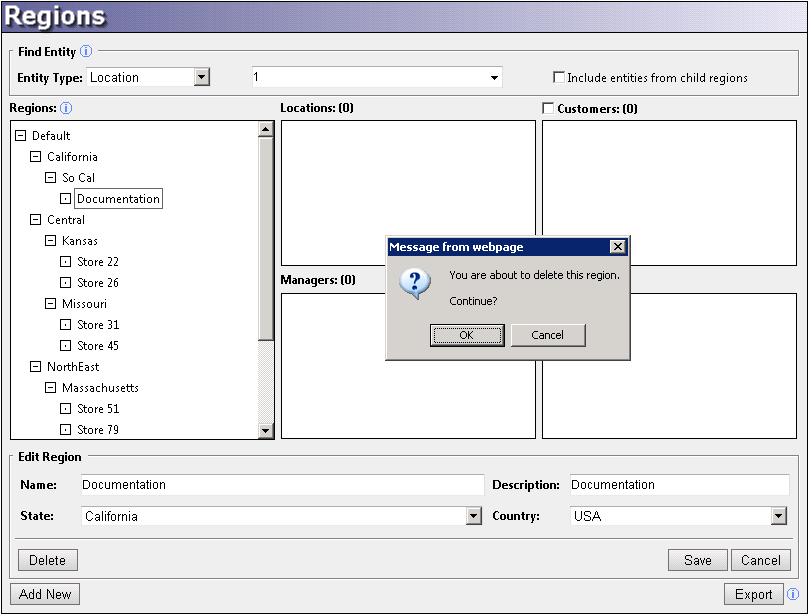Collapse the NorthEast region node

point(36,367)
